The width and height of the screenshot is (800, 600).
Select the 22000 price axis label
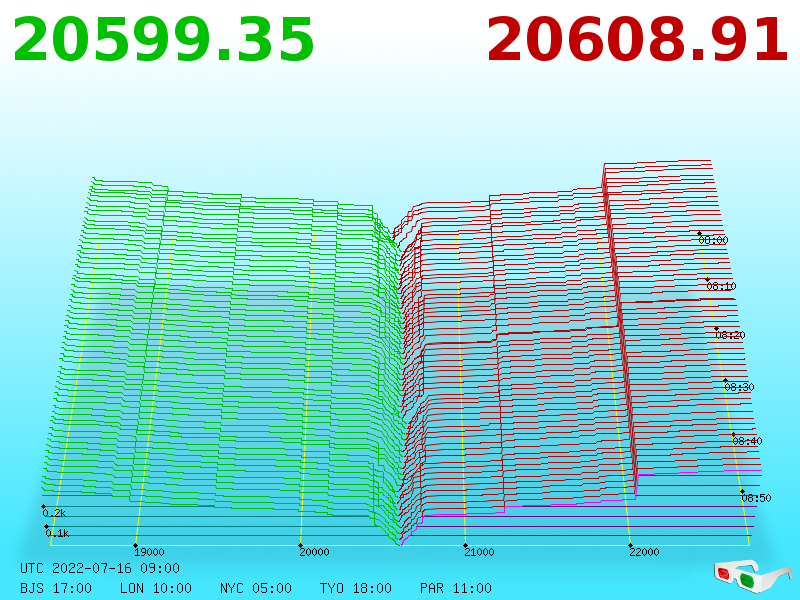pyautogui.click(x=644, y=552)
